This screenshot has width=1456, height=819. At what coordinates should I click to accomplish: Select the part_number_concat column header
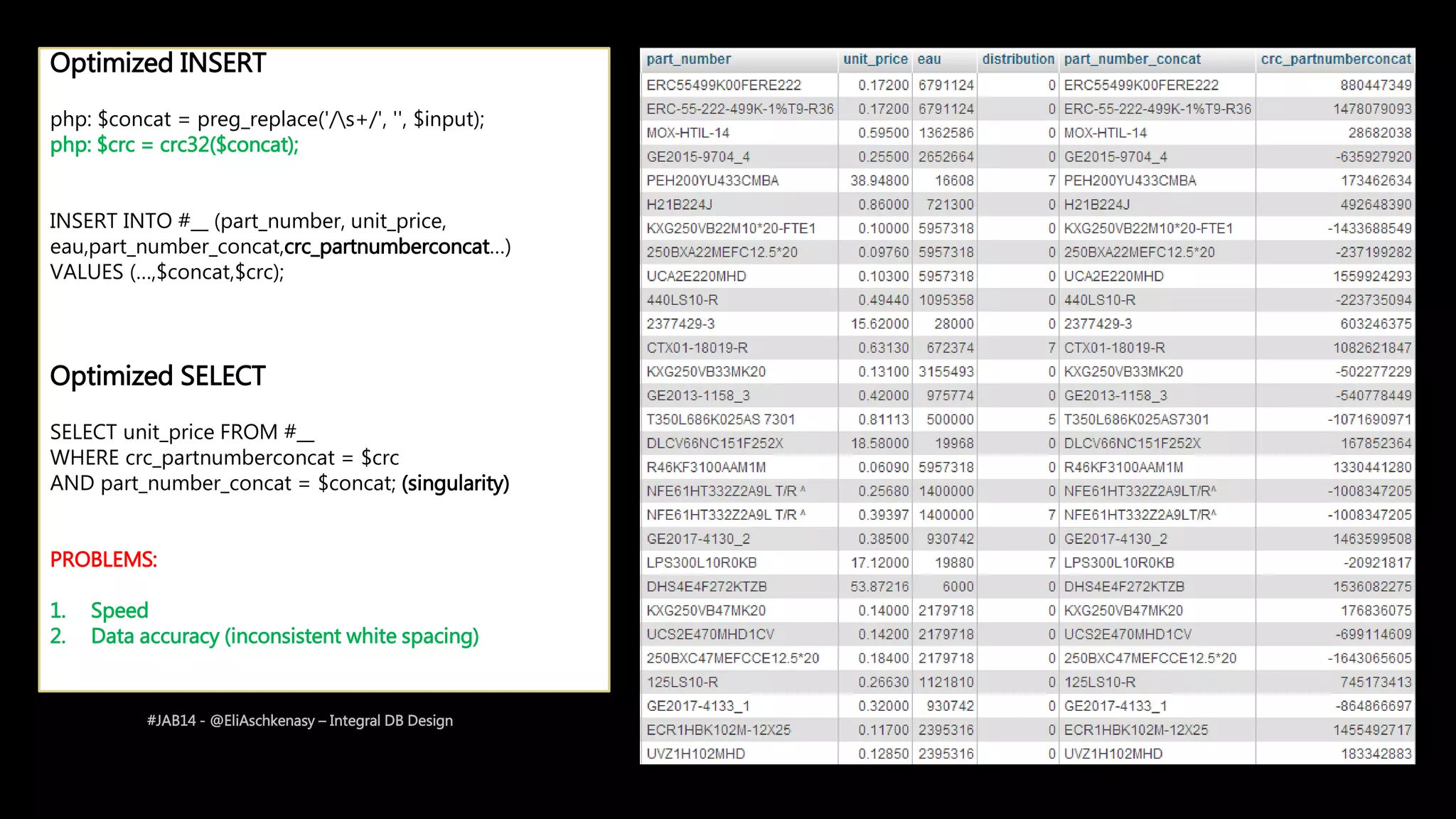1132,59
